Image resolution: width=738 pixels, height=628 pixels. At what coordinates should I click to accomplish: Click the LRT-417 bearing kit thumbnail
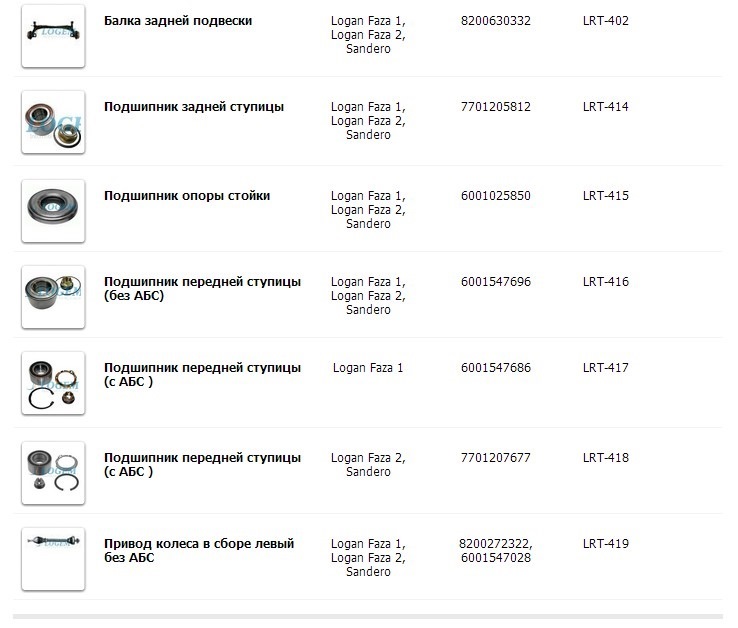pyautogui.click(x=53, y=383)
